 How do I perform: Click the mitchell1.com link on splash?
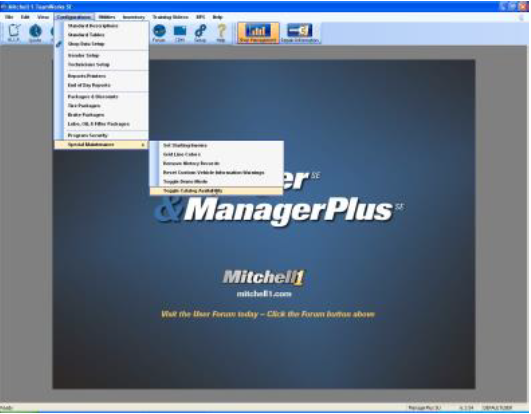pos(264,294)
